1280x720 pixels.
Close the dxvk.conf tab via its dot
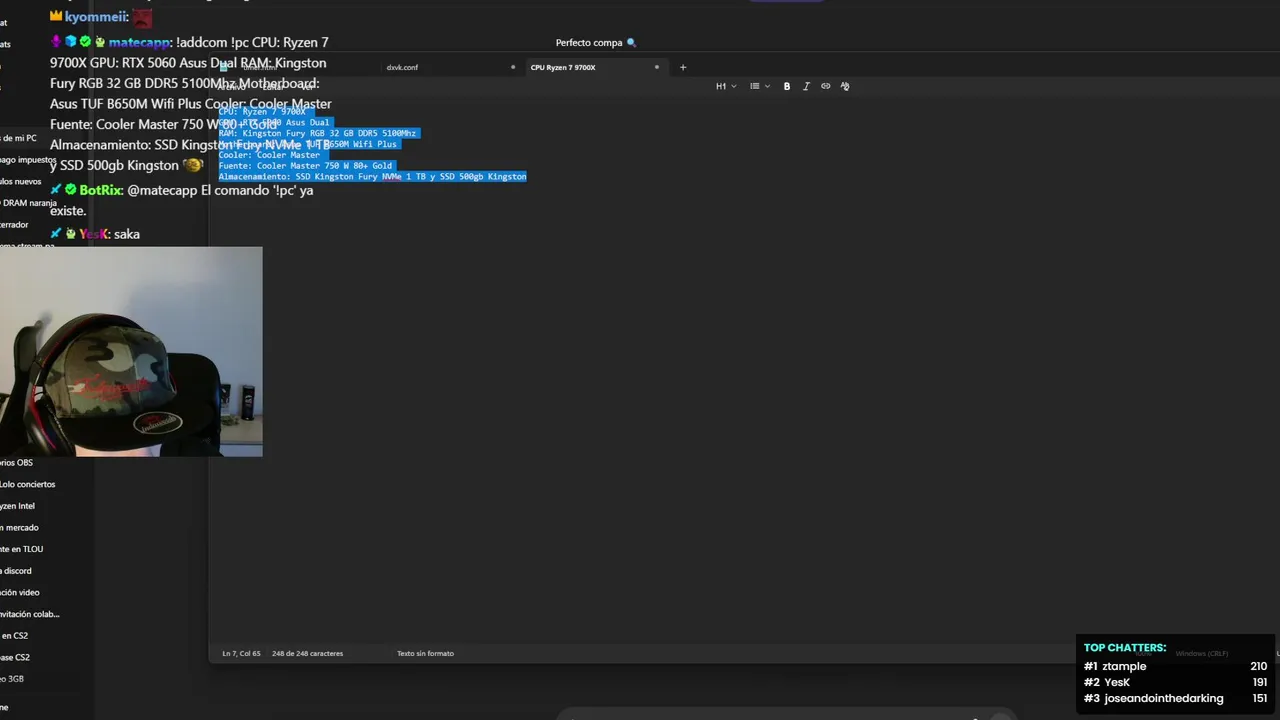(x=513, y=67)
